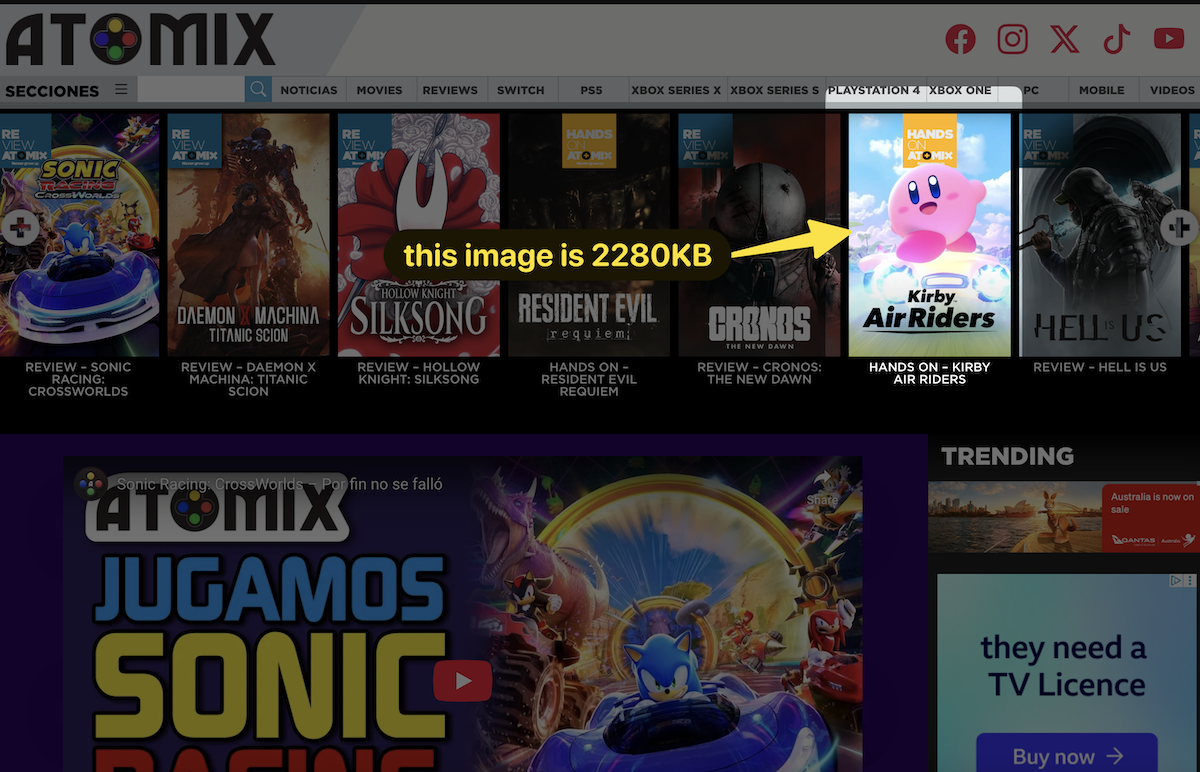Image resolution: width=1200 pixels, height=772 pixels.
Task: Click the Secciones label
Action: pos(52,90)
